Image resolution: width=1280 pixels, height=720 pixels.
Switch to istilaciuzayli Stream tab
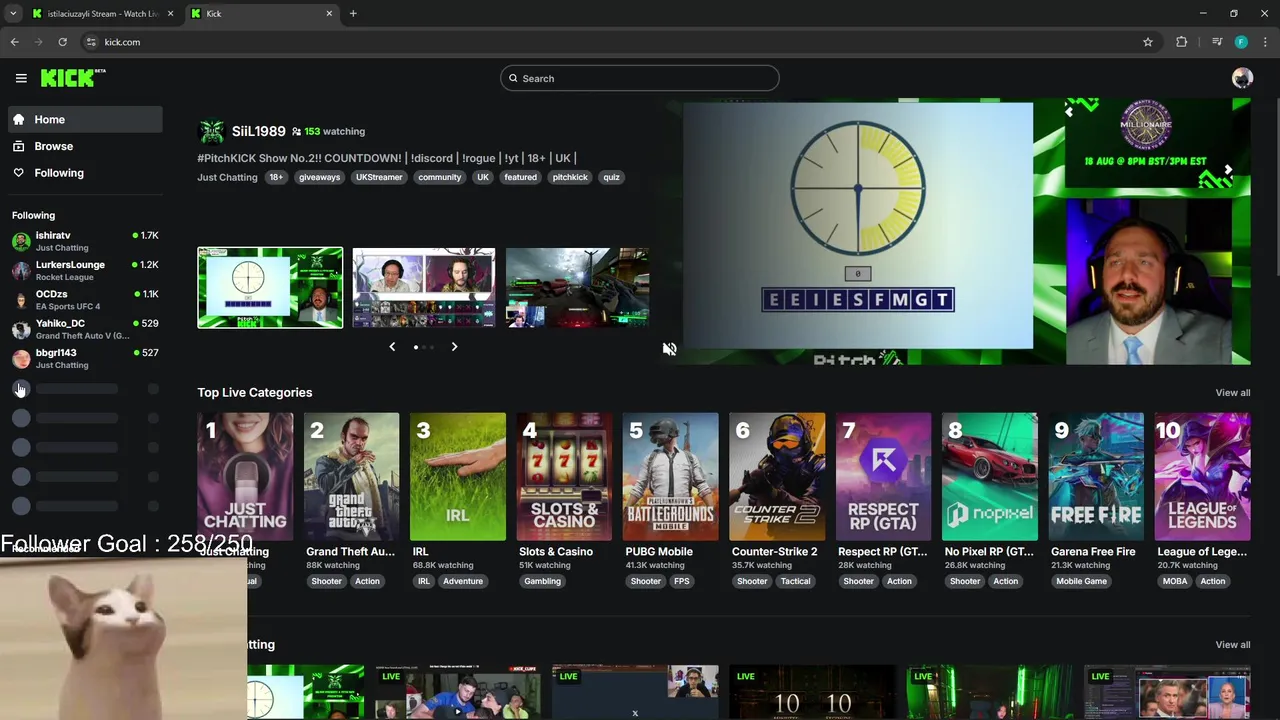pyautogui.click(x=102, y=13)
